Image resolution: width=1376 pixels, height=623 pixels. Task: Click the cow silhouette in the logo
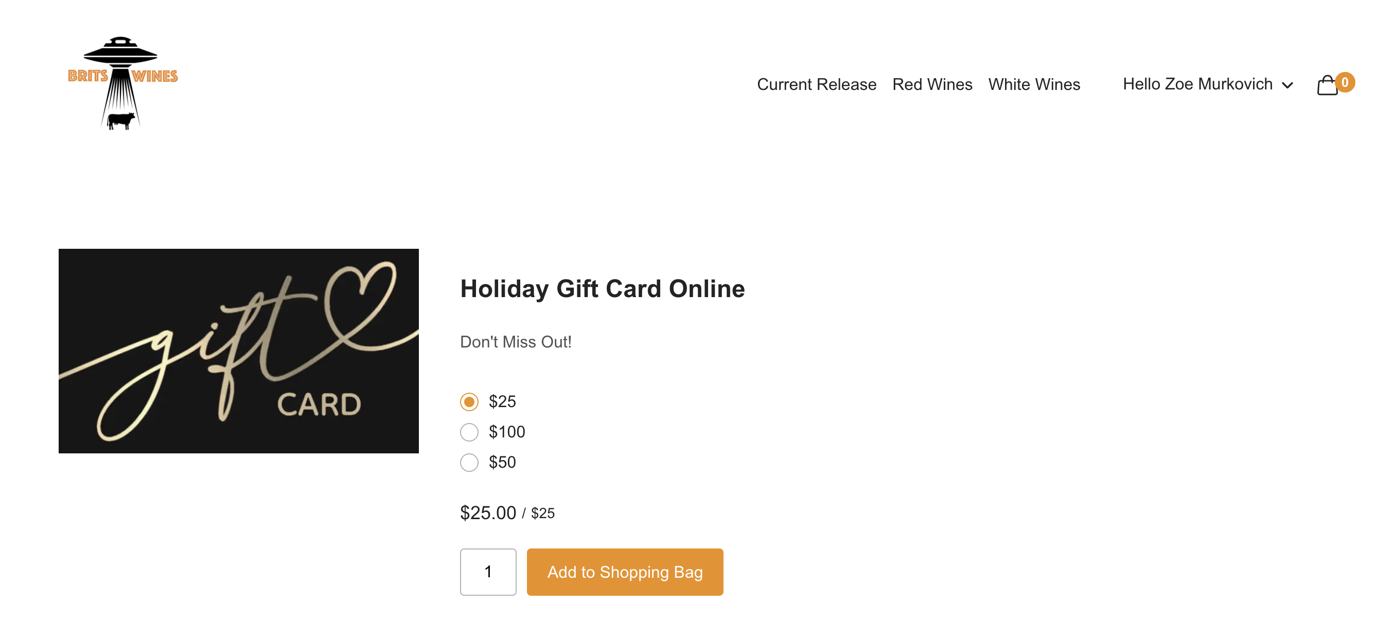(122, 120)
